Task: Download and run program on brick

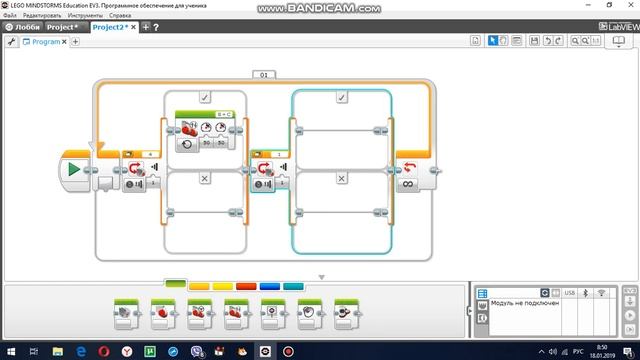Action: 630,315
